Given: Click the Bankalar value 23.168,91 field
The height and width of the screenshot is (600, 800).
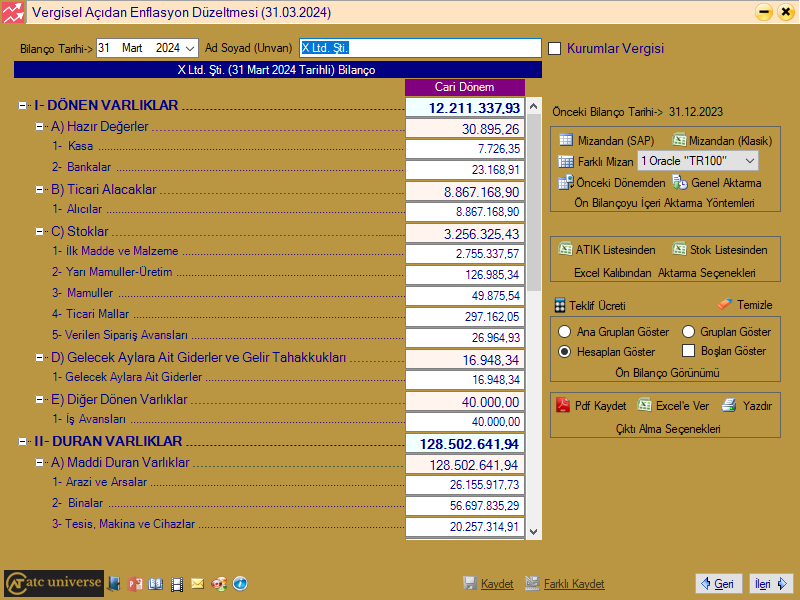Looking at the screenshot, I should (465, 170).
